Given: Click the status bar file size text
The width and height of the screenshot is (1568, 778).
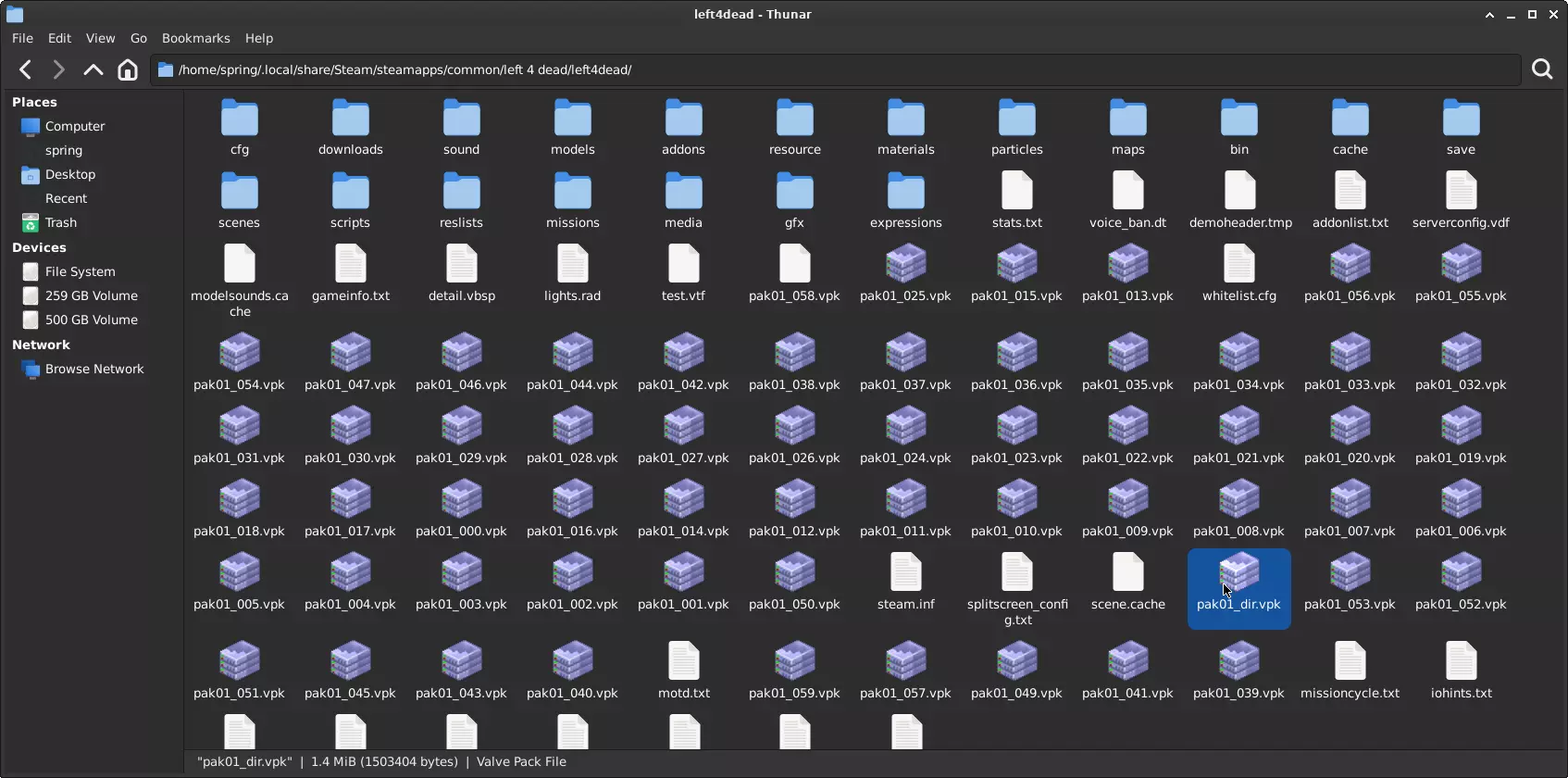Looking at the screenshot, I should click(x=384, y=761).
